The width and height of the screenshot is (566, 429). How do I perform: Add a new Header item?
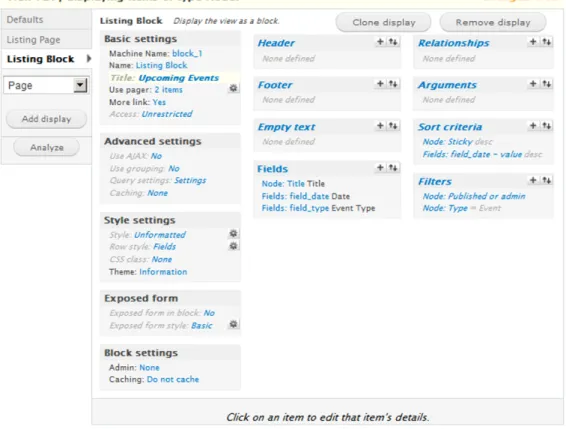[x=380, y=42]
